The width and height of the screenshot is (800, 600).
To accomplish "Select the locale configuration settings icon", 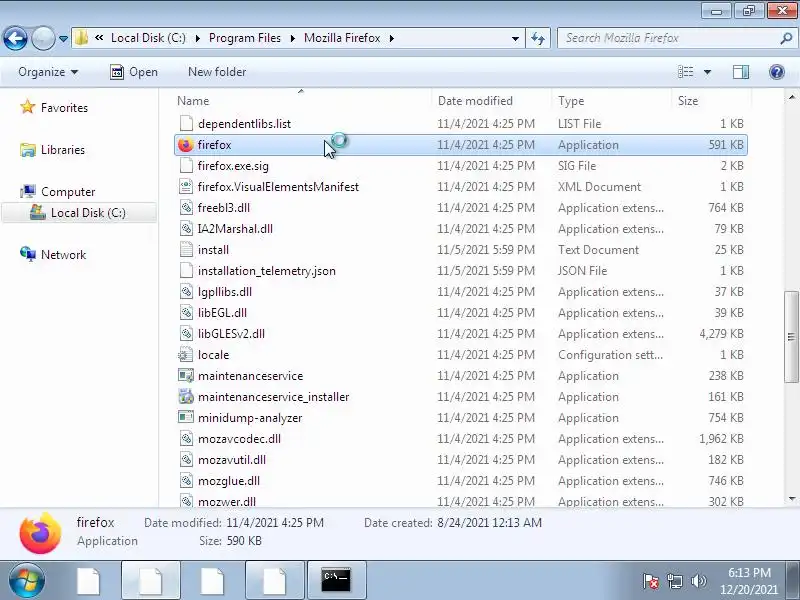I will tap(186, 355).
